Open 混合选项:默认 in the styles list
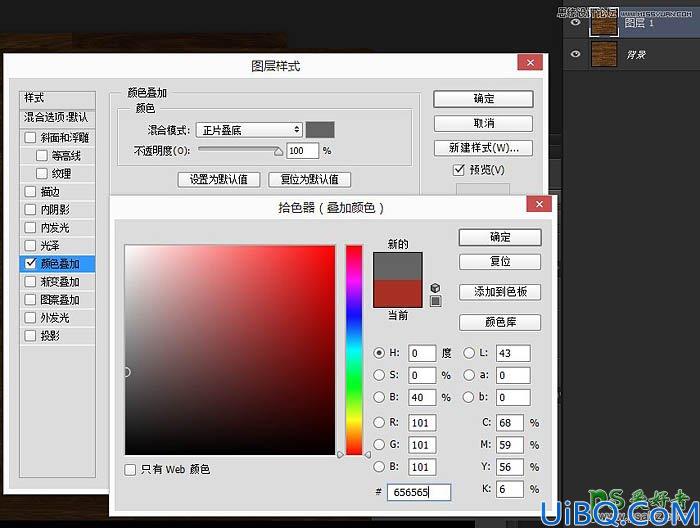 [x=57, y=117]
